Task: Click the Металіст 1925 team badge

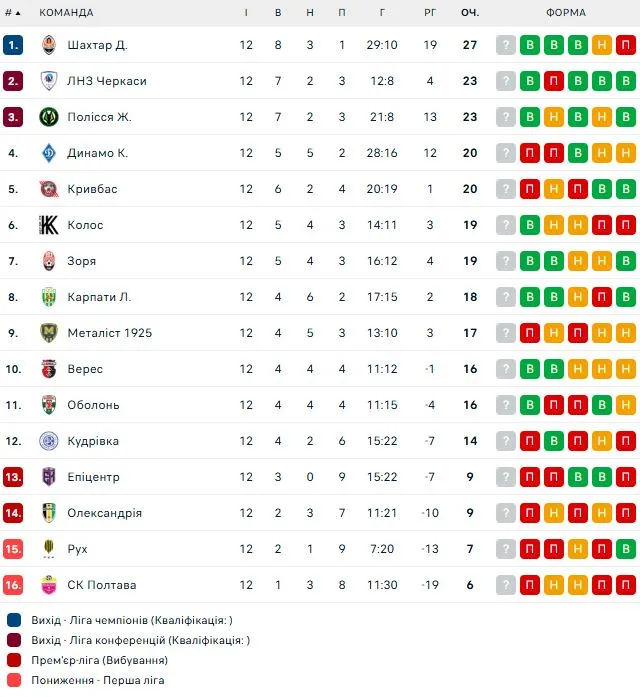Action: click(49, 333)
